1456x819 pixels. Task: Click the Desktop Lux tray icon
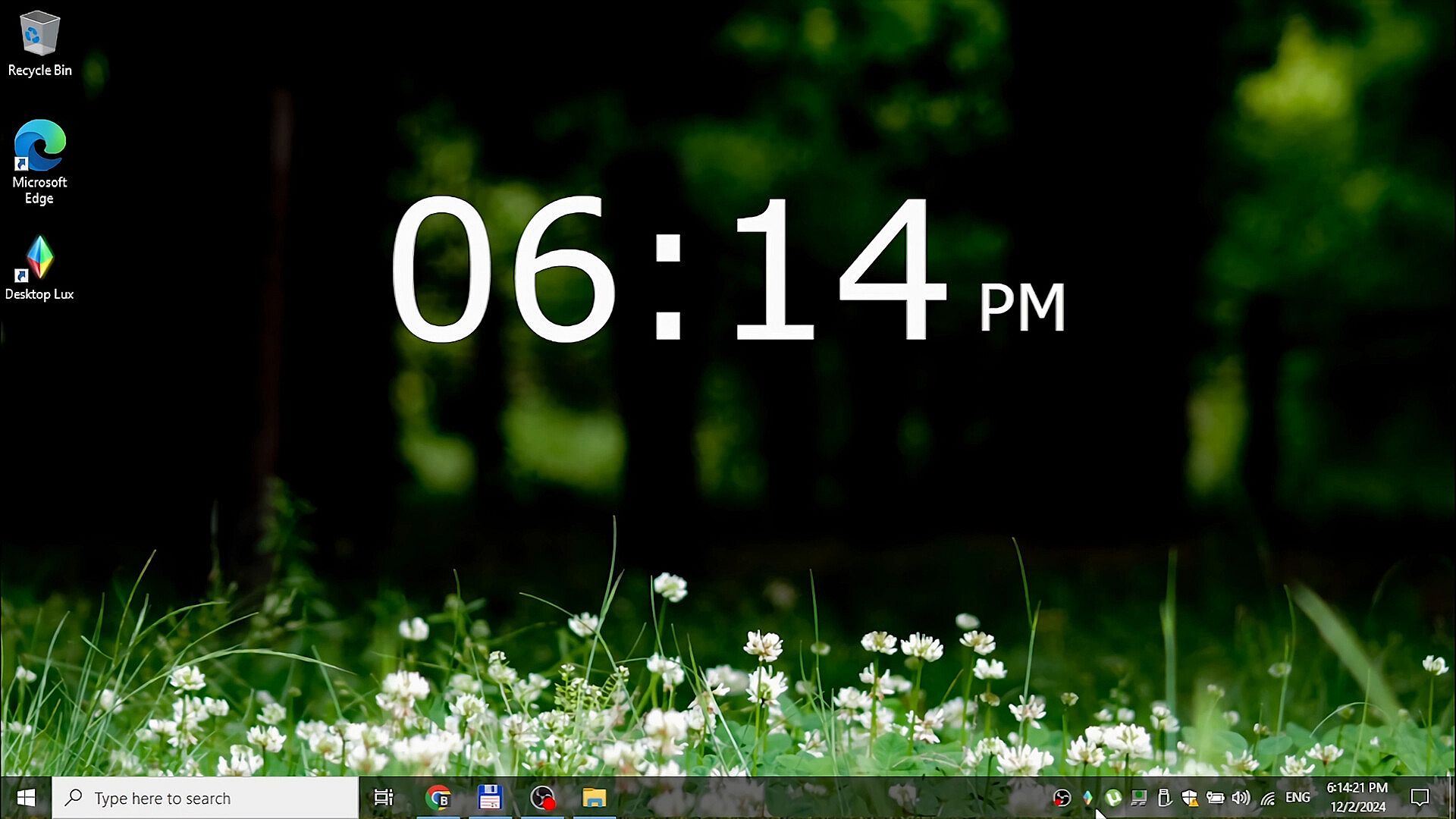coord(1087,798)
